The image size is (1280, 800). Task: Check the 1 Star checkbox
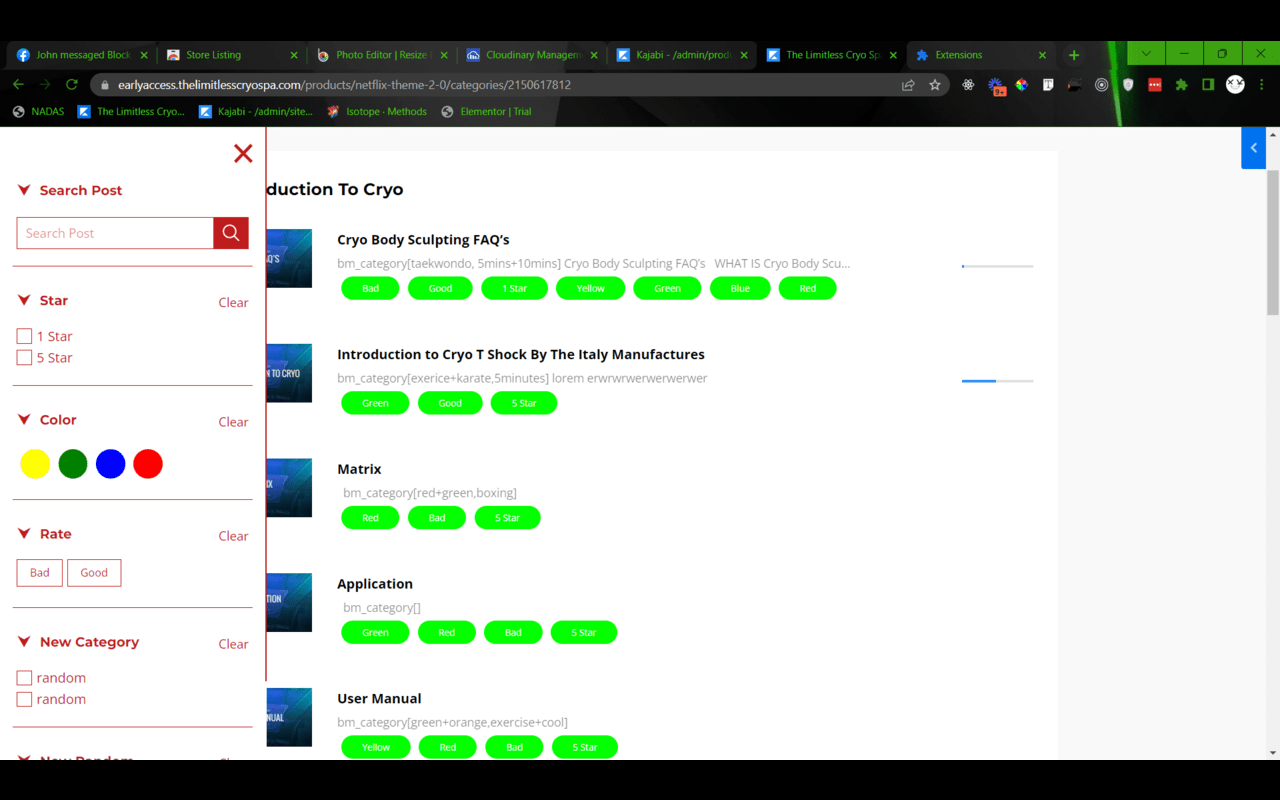click(24, 336)
